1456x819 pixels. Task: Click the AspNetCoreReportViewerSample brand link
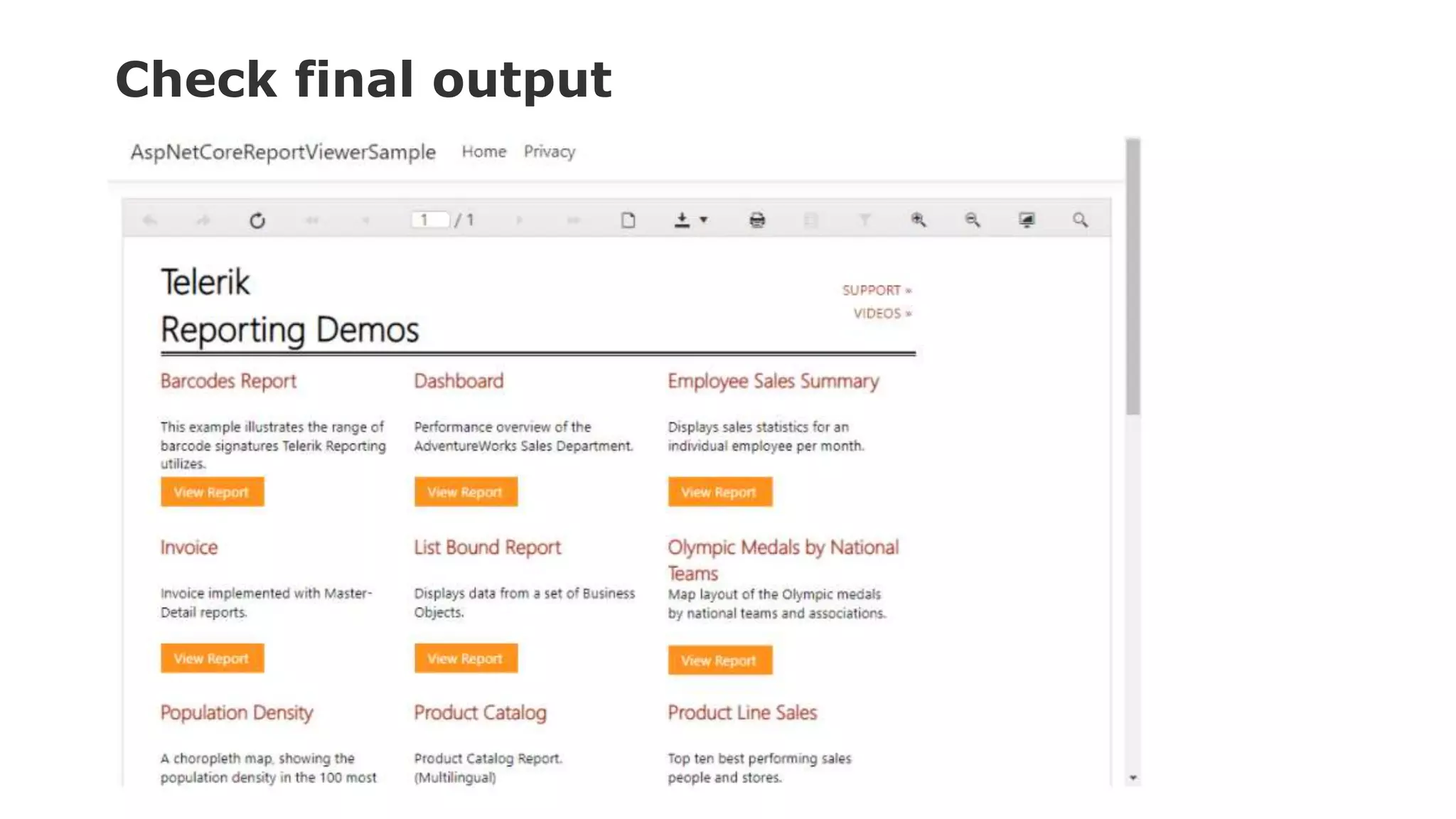click(x=283, y=152)
